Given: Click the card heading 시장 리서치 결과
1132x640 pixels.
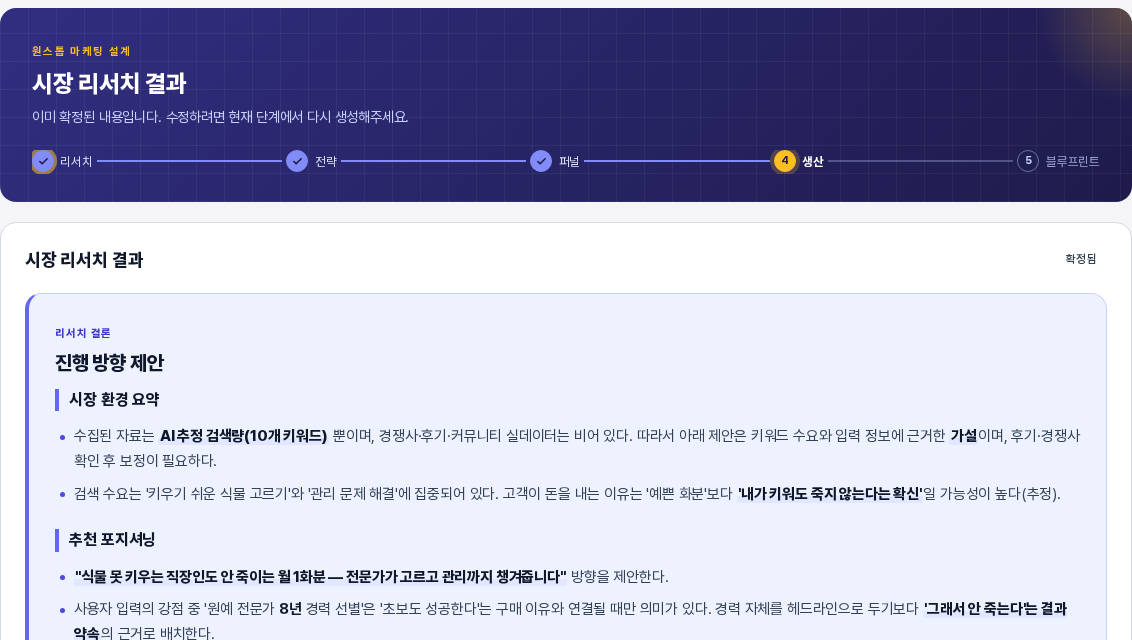Looking at the screenshot, I should coord(84,260).
